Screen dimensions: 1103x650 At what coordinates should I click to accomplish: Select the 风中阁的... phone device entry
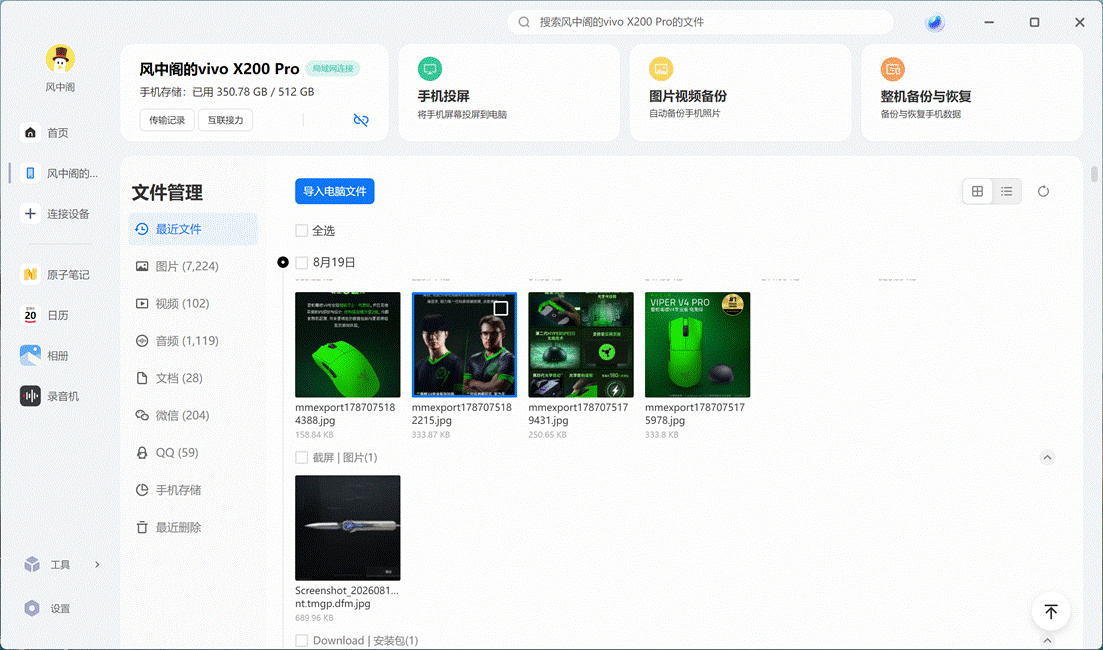tap(60, 173)
